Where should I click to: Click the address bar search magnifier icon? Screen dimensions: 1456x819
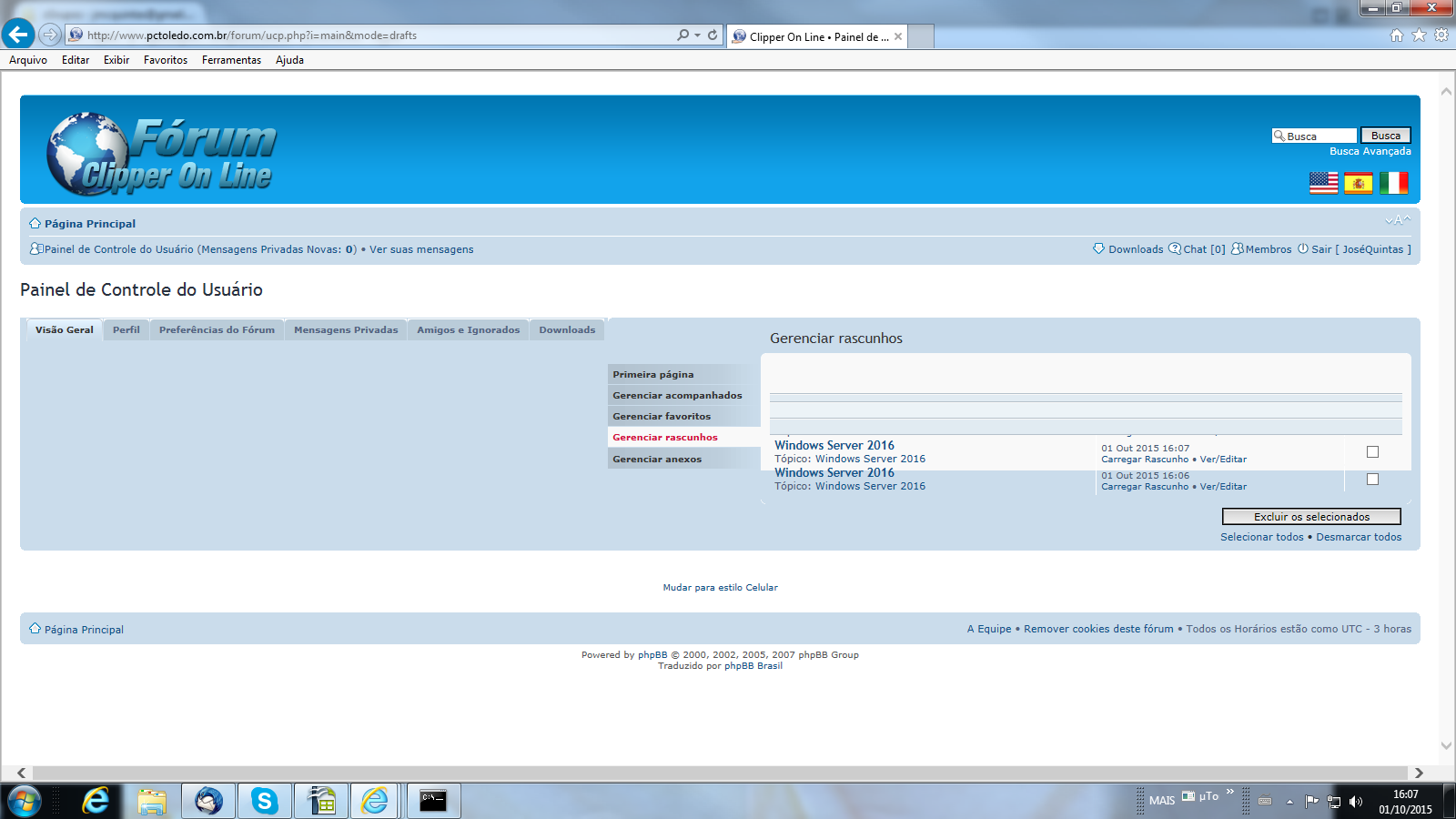pos(683,35)
